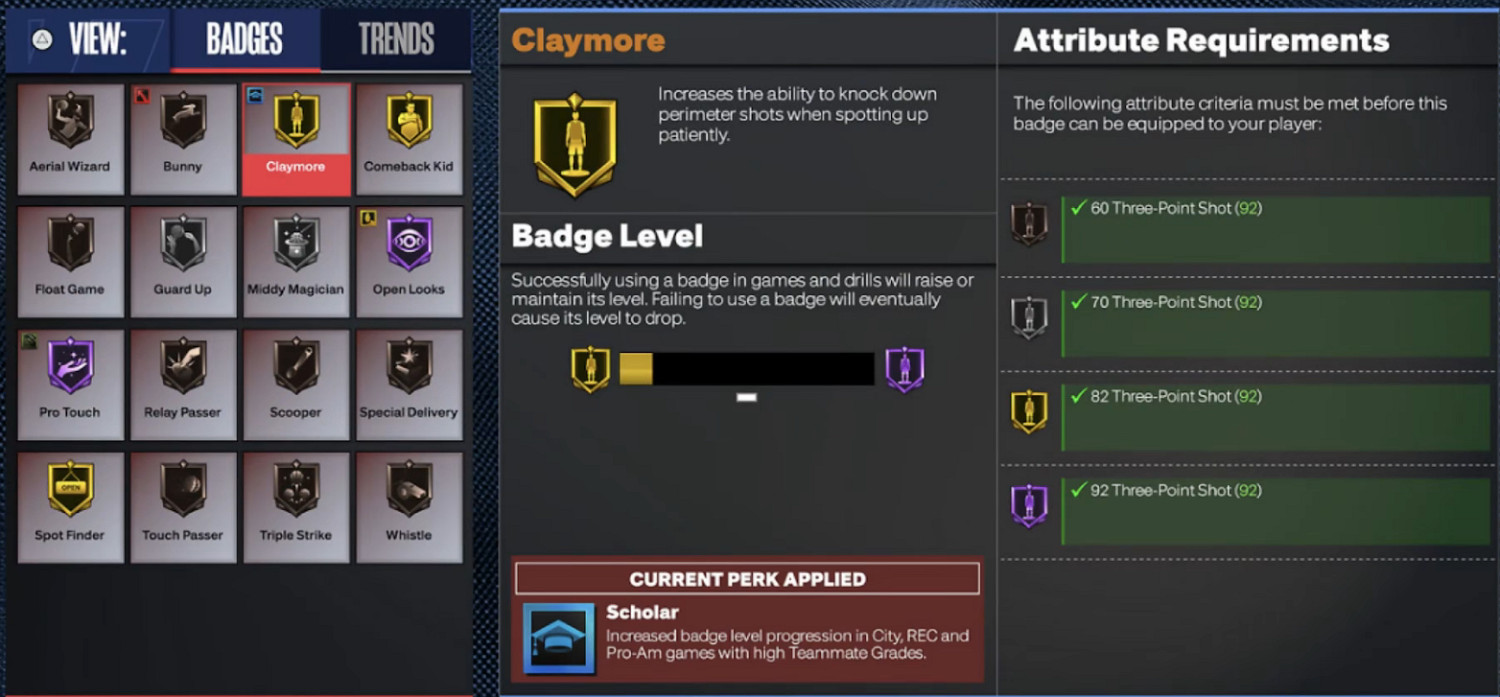Click the Scholar perk icon

[x=559, y=637]
